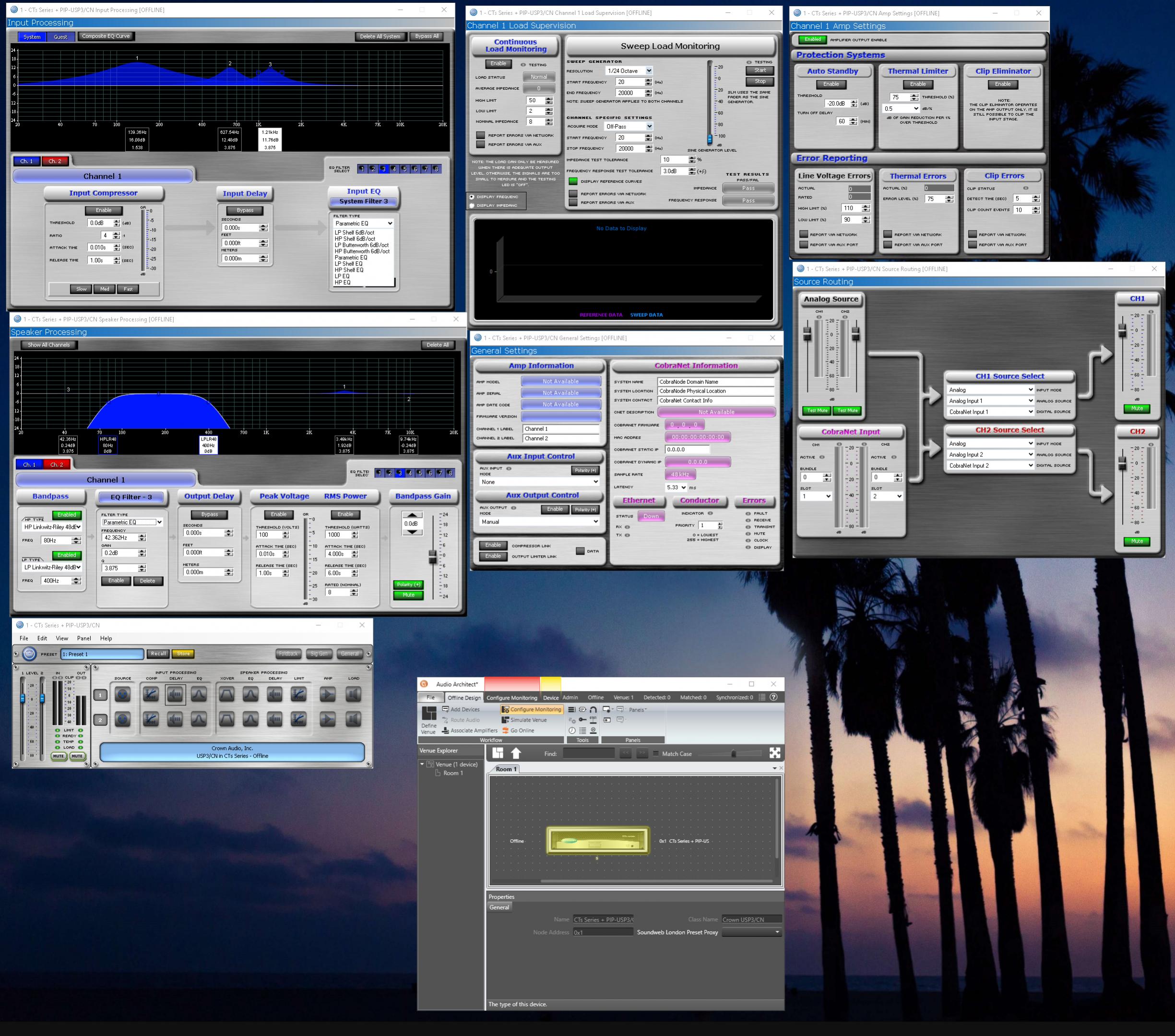1175x1036 pixels.
Task: Toggle Display Reference Curves checkbox
Action: click(x=573, y=181)
